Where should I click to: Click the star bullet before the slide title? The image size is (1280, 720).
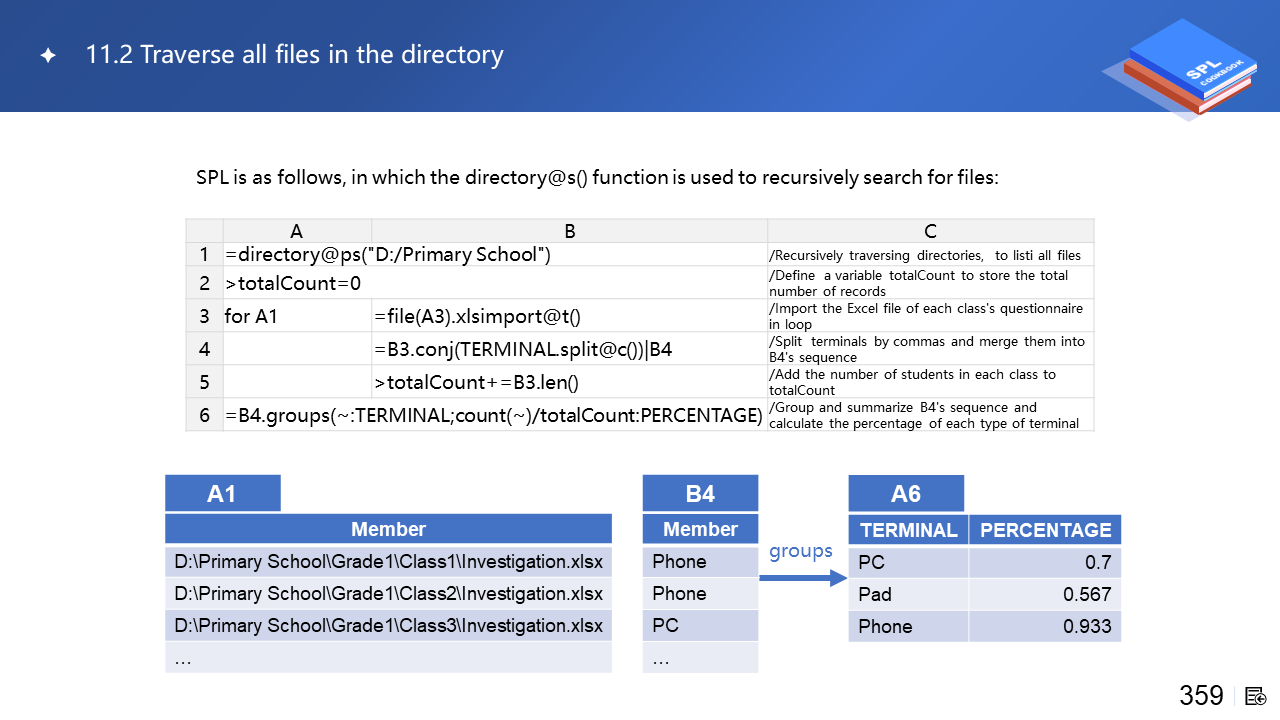tap(48, 56)
